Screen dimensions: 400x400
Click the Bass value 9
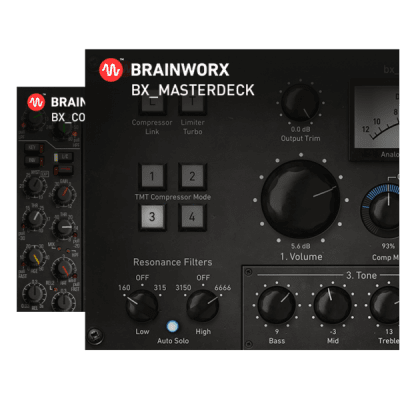(277, 332)
